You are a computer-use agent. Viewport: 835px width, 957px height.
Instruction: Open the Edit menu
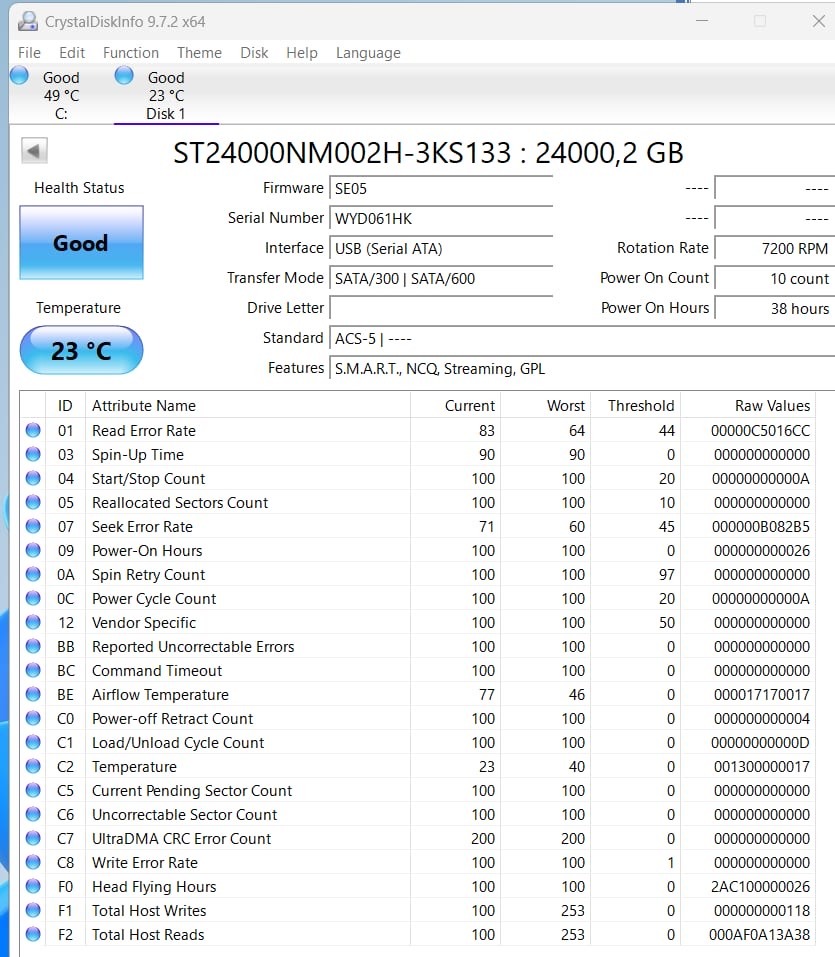[72, 53]
